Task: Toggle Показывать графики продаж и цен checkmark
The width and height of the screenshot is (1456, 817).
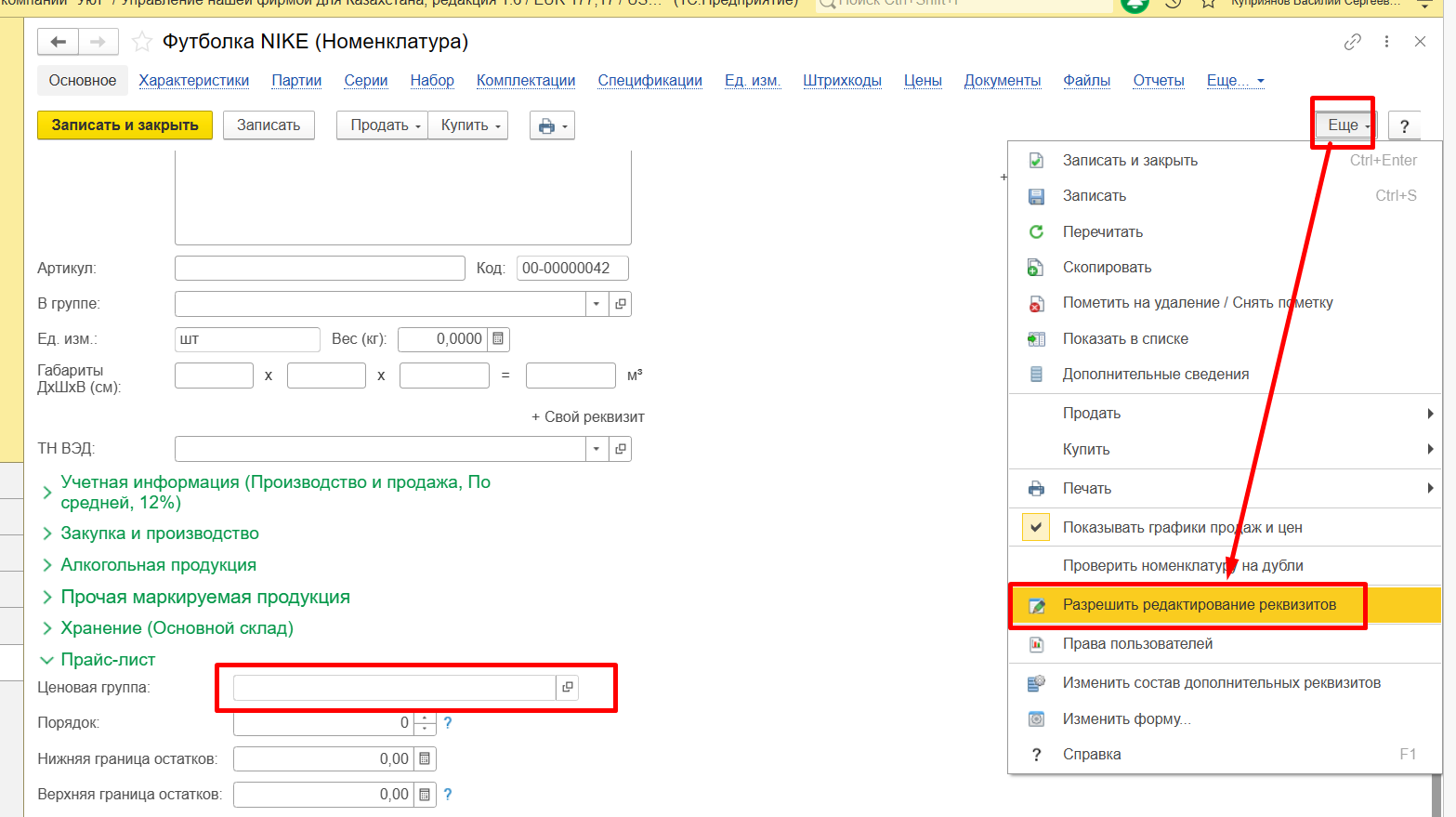Action: [x=1035, y=527]
